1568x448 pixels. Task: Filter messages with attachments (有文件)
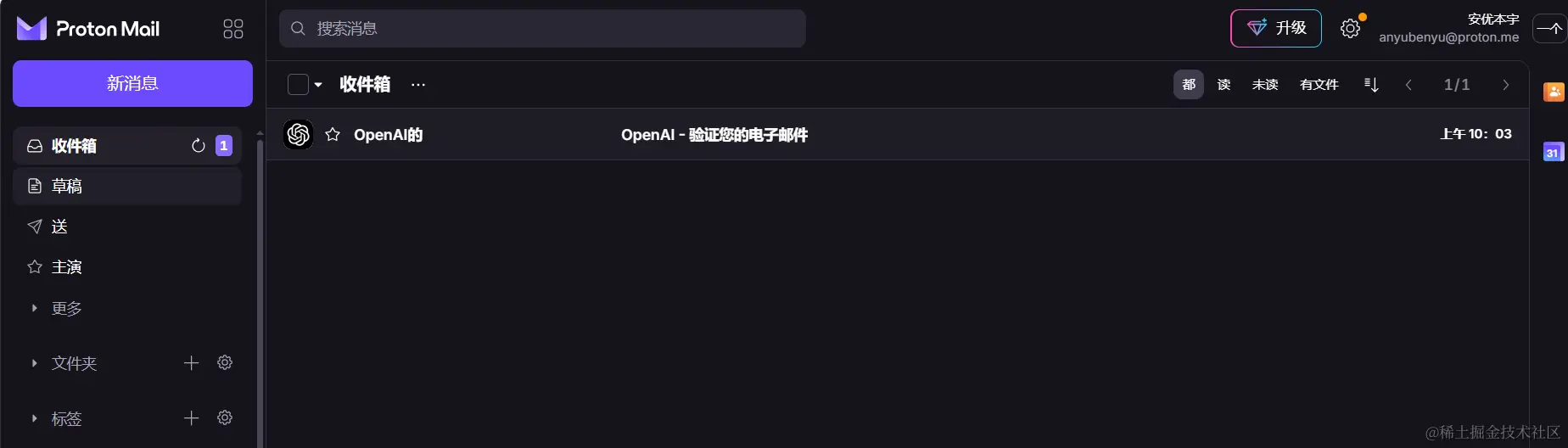click(x=1319, y=84)
